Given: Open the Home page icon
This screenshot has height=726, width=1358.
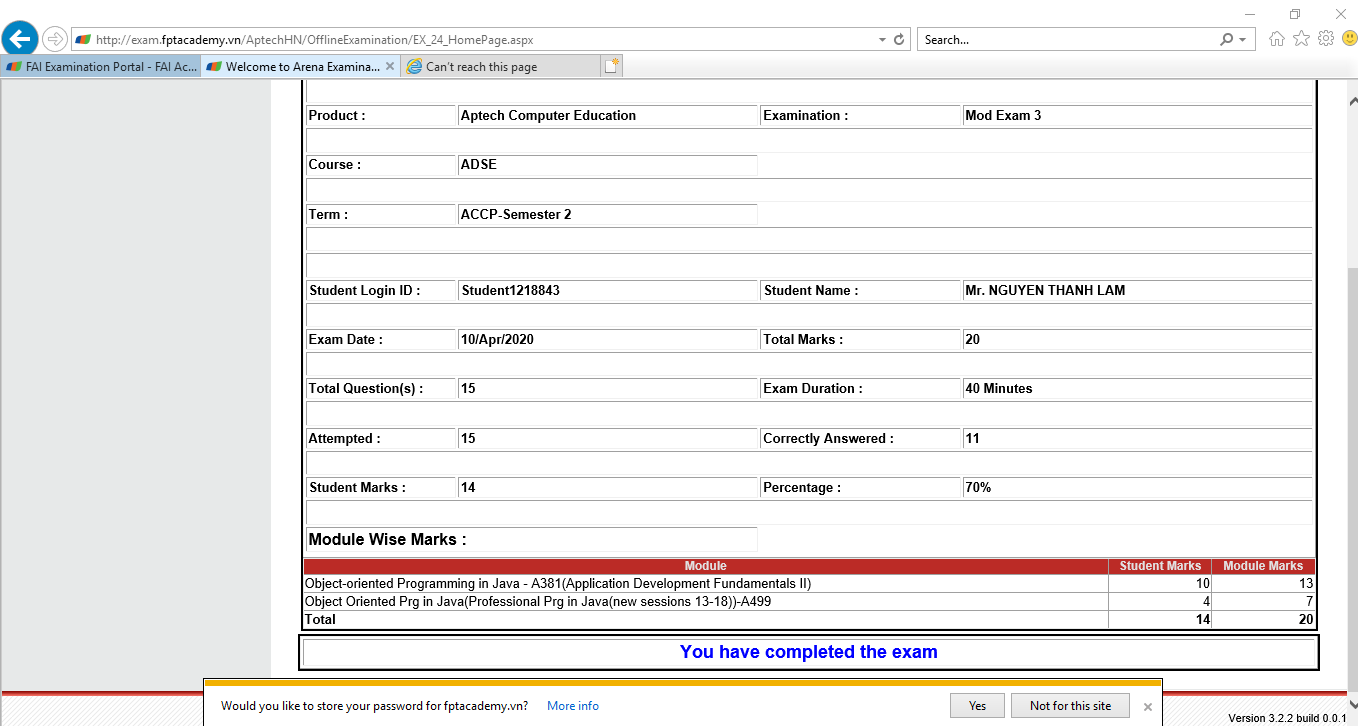Looking at the screenshot, I should (1277, 39).
